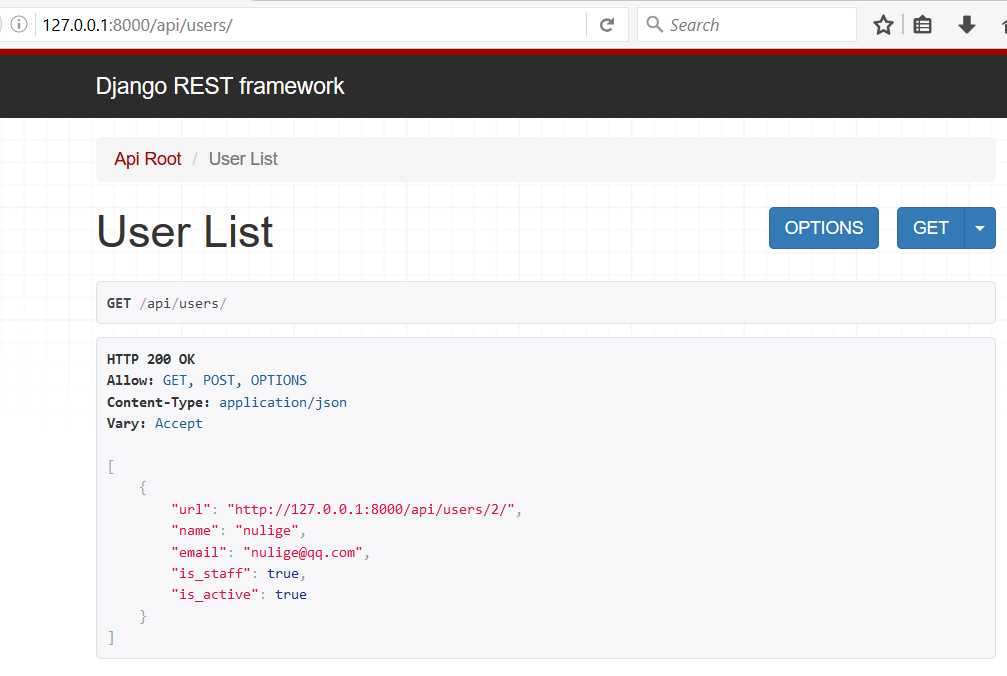Click the OPTIONS button
Viewport: 1007px width, 676px height.
(x=823, y=228)
